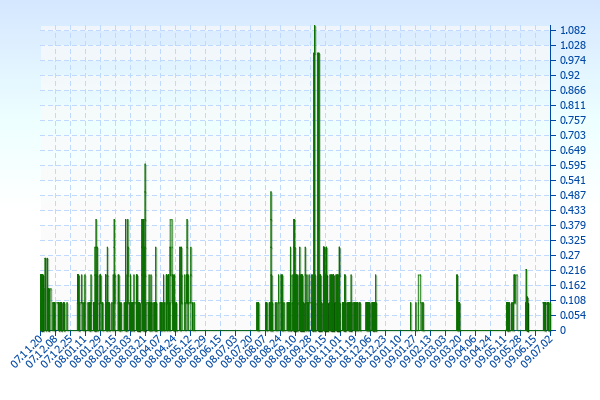Click the 09.02.13 date label
This screenshot has height=400, width=600.
416,351
